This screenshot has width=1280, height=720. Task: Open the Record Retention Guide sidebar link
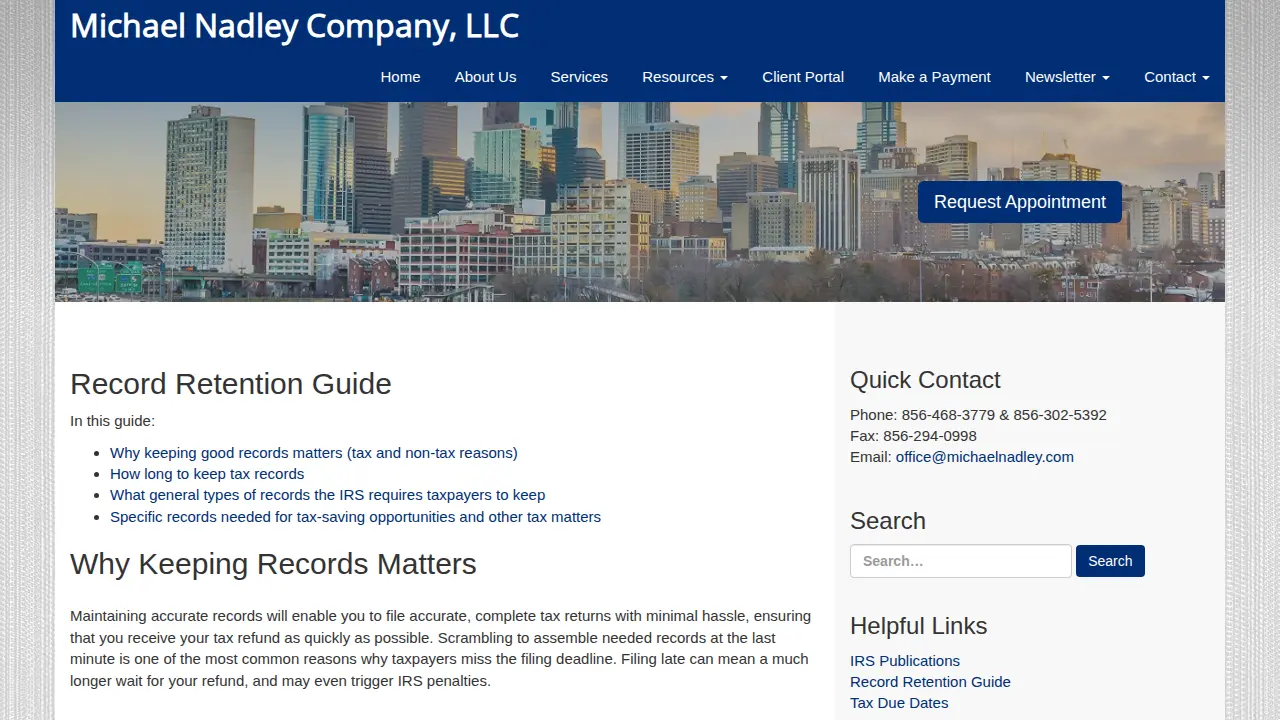coord(930,682)
